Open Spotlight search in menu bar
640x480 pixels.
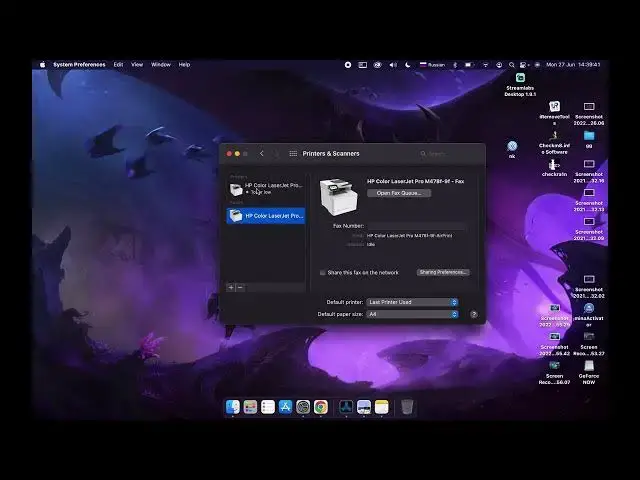tap(511, 65)
